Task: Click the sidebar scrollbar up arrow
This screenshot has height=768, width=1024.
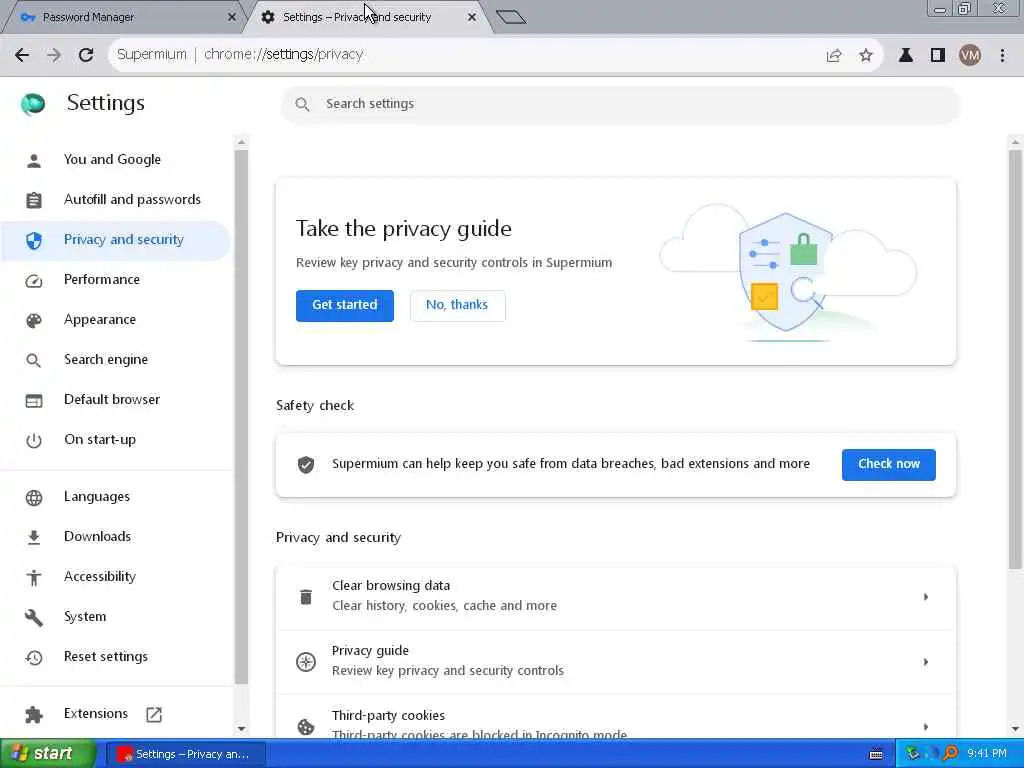Action: [x=241, y=142]
